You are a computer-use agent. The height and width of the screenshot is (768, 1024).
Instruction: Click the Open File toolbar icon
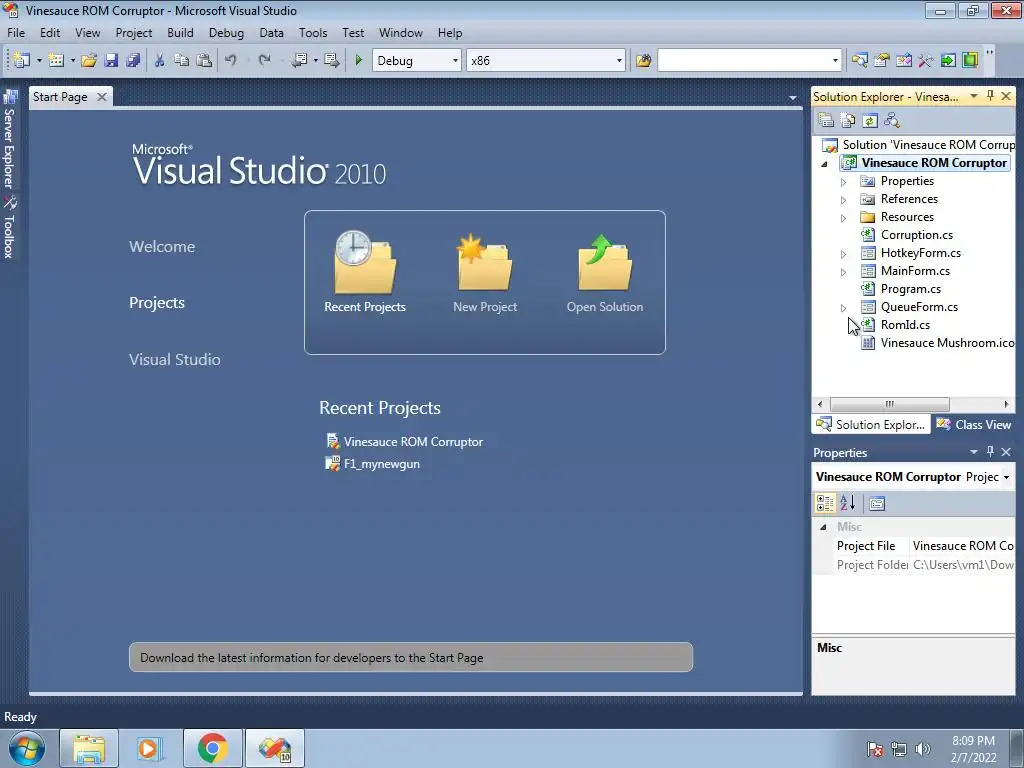[89, 60]
